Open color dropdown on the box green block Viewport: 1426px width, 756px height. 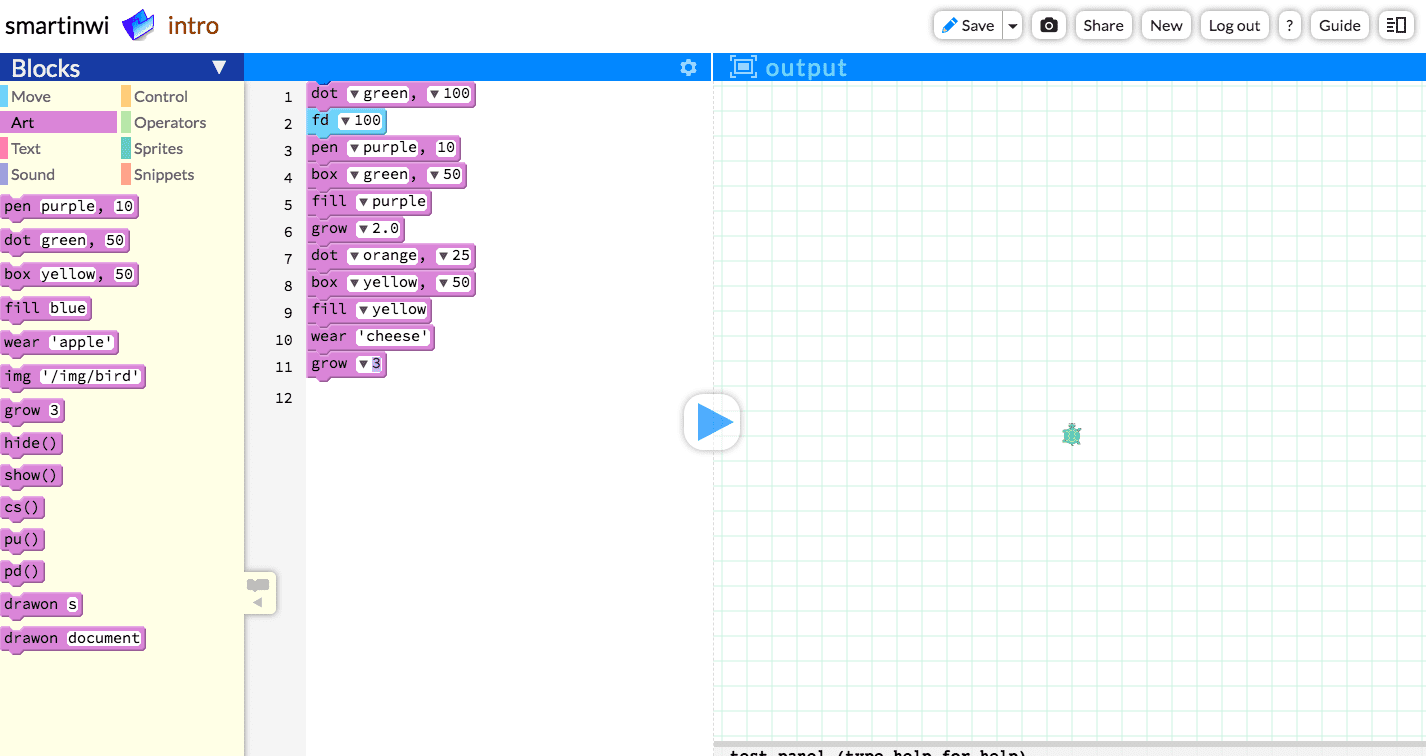pos(354,175)
